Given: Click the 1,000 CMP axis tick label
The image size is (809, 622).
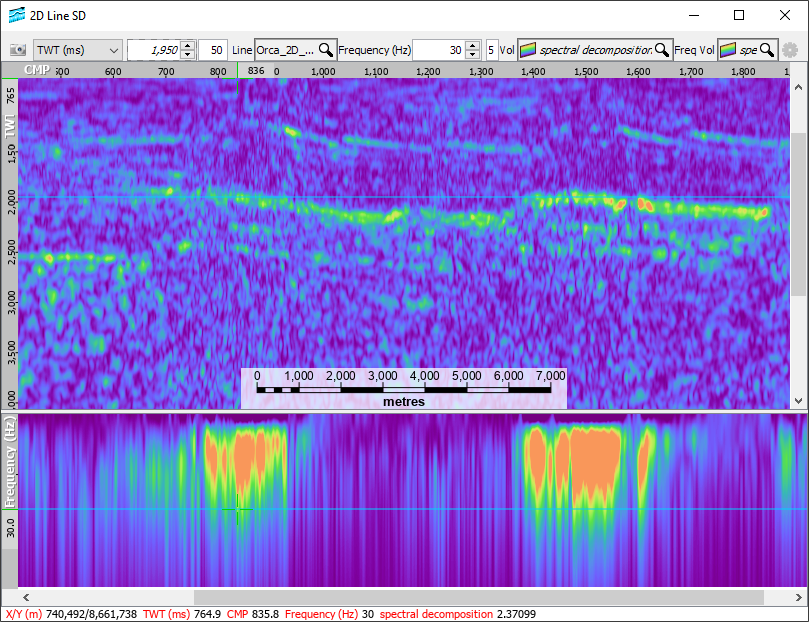Looking at the screenshot, I should point(323,72).
